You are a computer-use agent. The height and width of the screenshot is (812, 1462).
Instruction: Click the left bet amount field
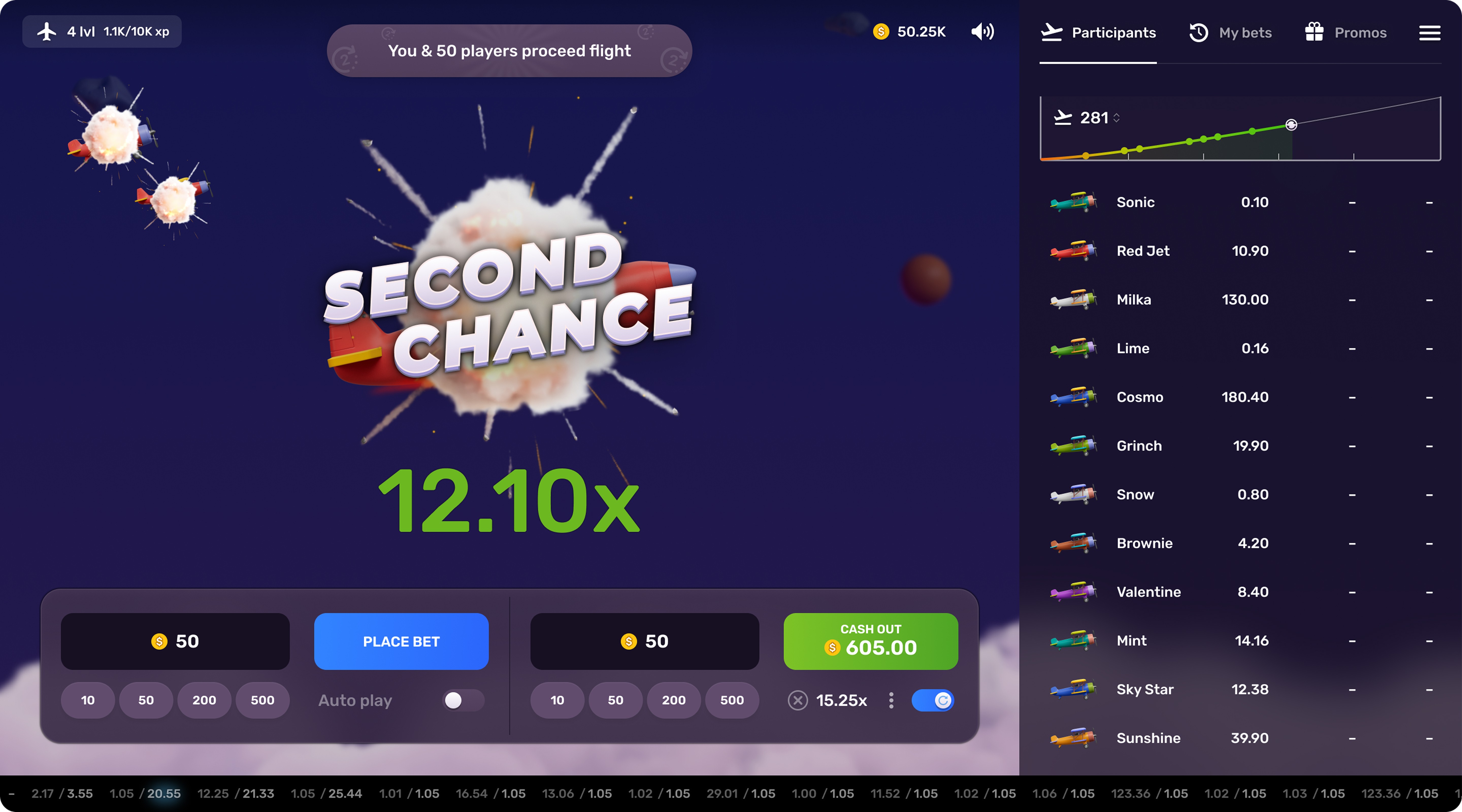[x=175, y=641]
